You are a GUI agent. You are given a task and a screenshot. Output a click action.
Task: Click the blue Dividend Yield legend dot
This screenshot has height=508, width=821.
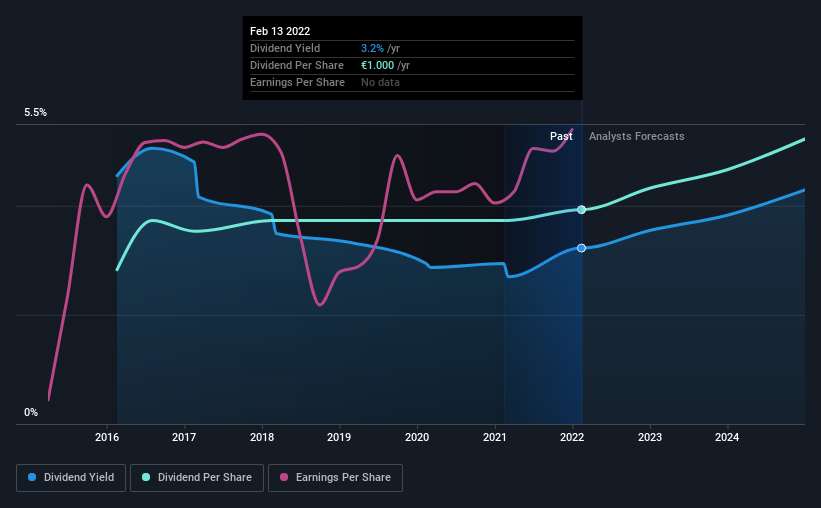[32, 477]
